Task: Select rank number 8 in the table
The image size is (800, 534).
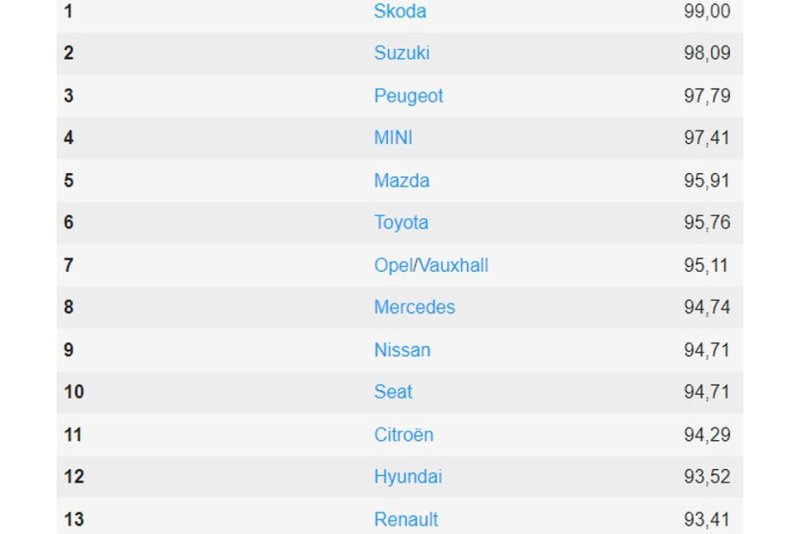Action: (69, 308)
